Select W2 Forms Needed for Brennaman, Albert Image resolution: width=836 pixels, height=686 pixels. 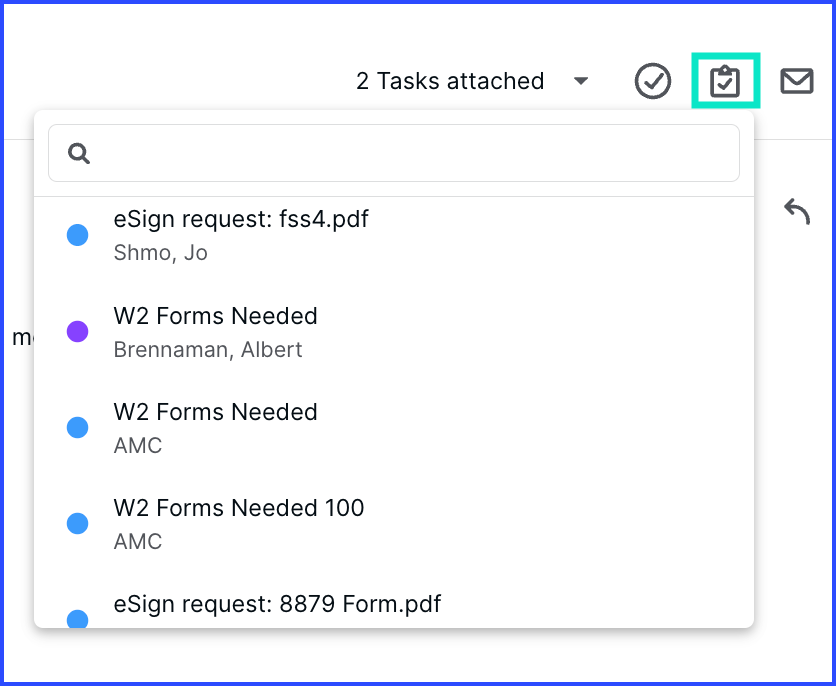(x=394, y=332)
